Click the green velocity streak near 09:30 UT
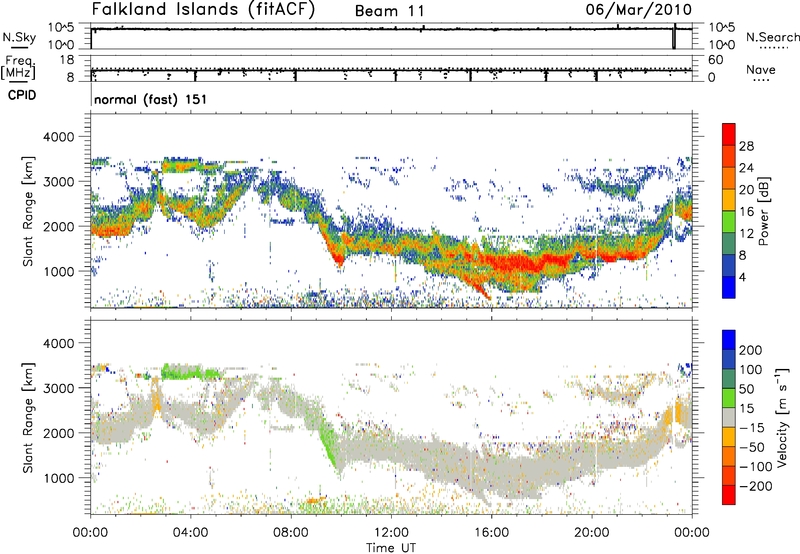The image size is (800, 554). point(328,445)
